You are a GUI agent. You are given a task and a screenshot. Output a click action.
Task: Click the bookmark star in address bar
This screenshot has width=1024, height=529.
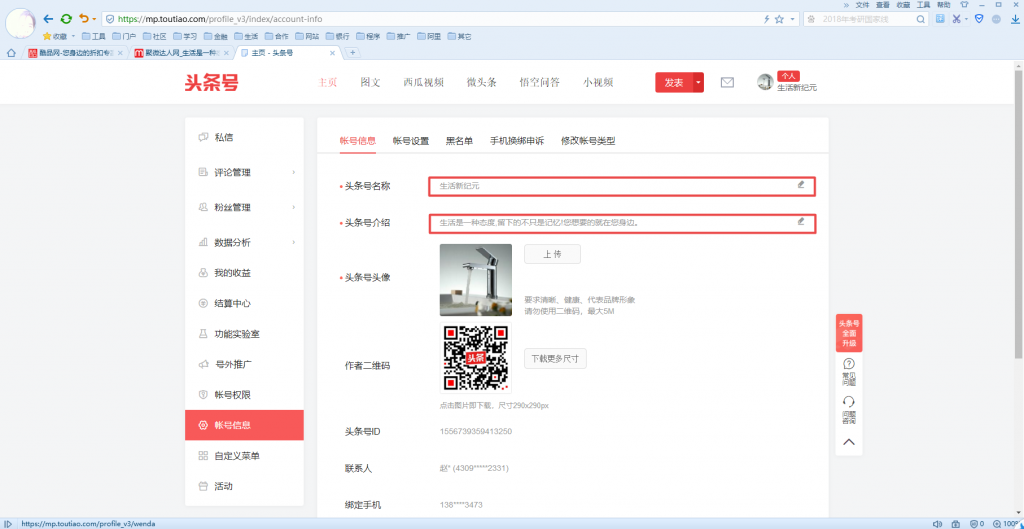pyautogui.click(x=779, y=19)
